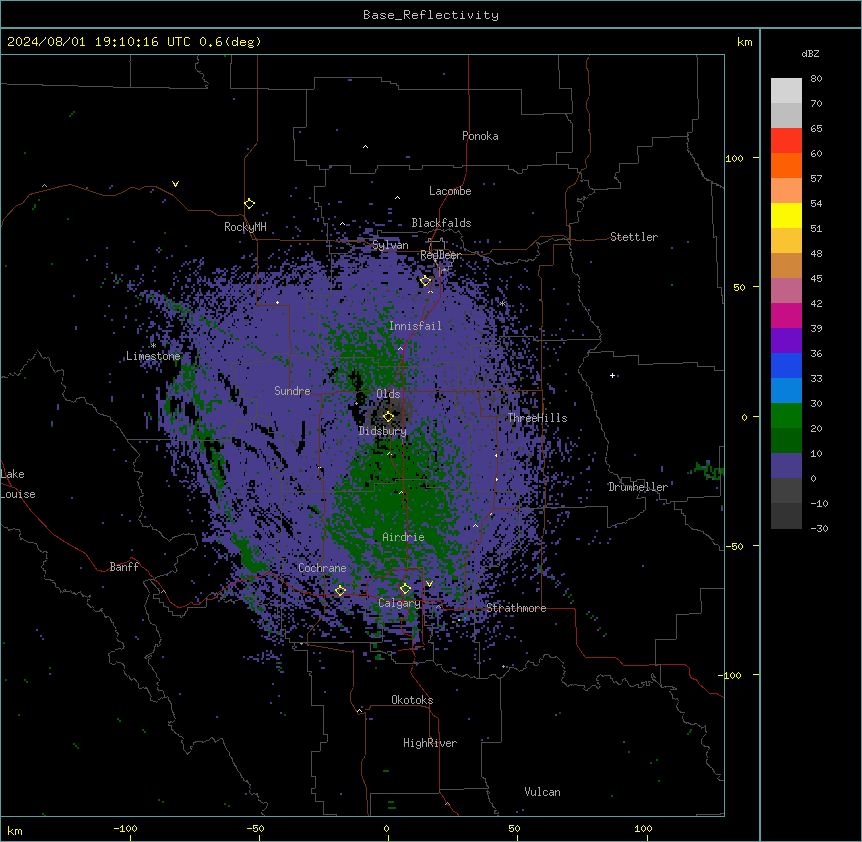
Task: Click the Base_Reflectivity title
Action: pyautogui.click(x=431, y=15)
